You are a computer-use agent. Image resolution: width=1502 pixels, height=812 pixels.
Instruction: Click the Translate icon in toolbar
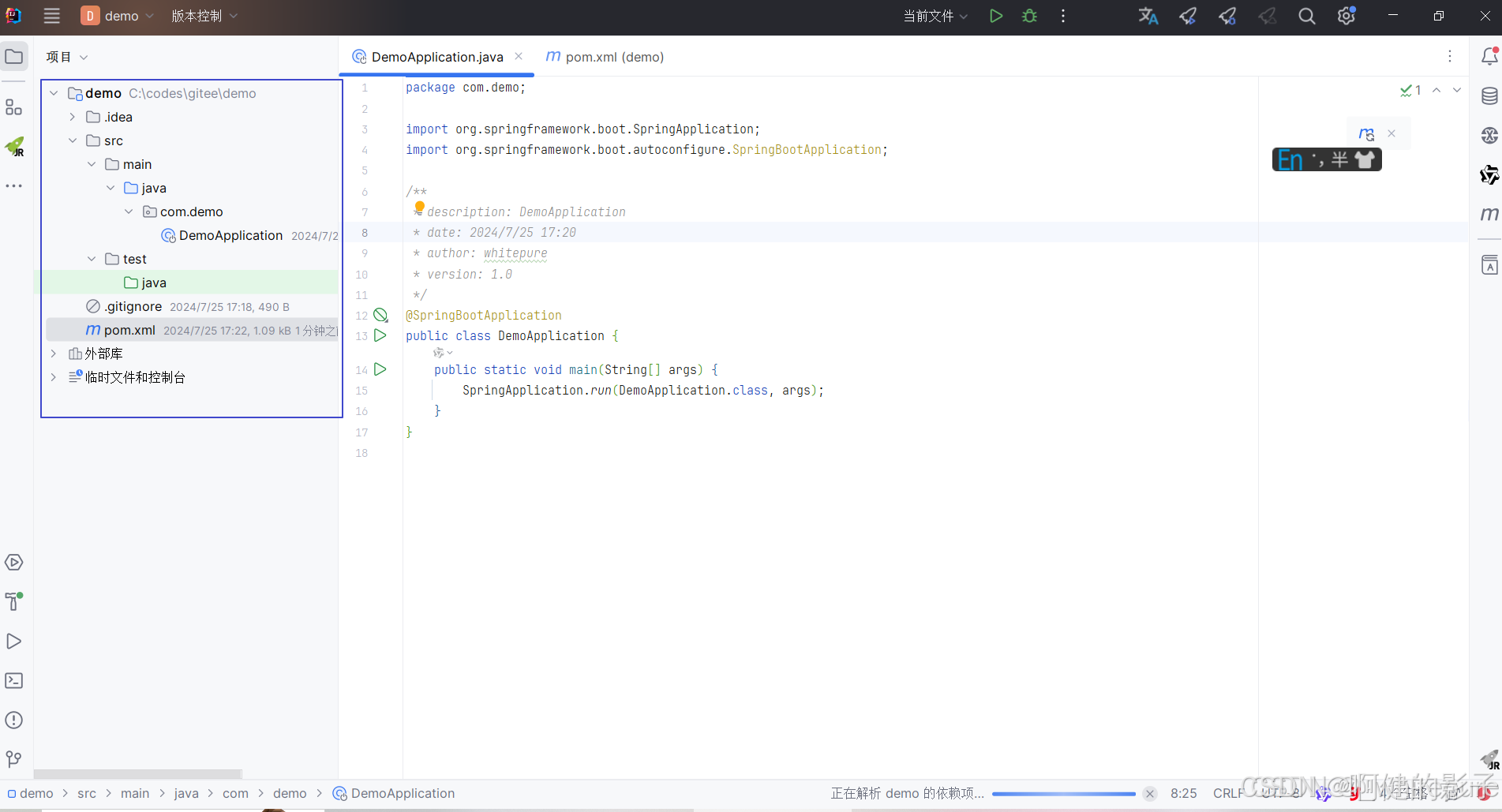(1148, 16)
